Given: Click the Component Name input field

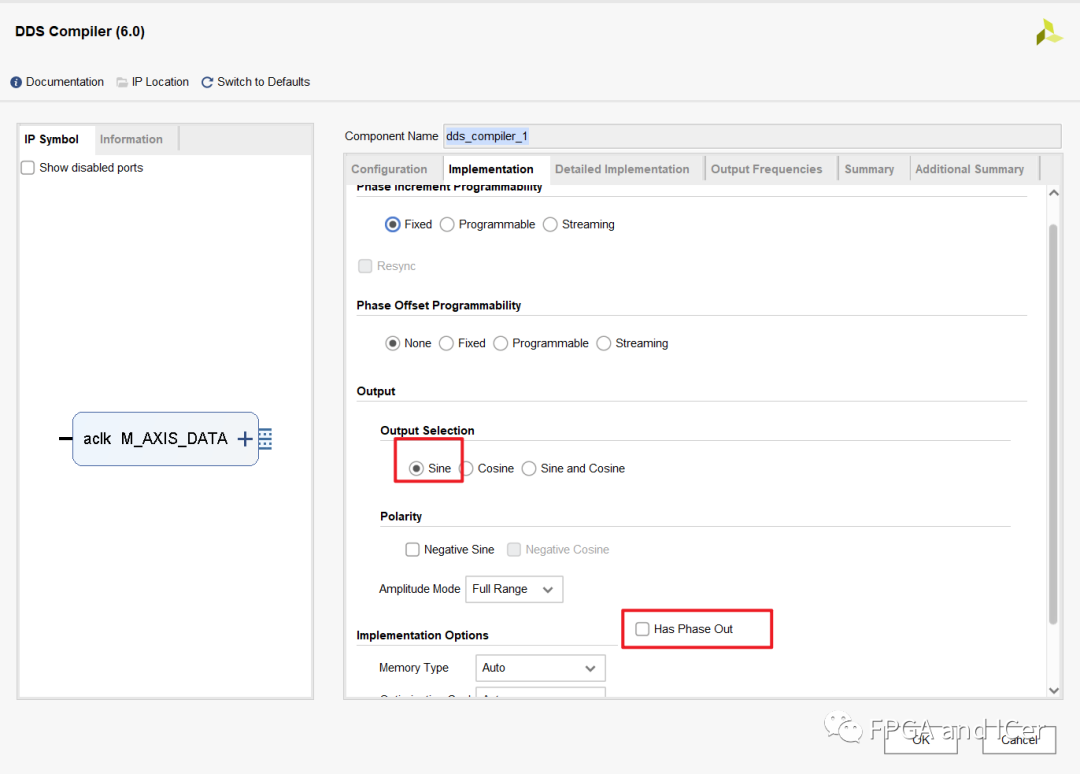Looking at the screenshot, I should (752, 136).
